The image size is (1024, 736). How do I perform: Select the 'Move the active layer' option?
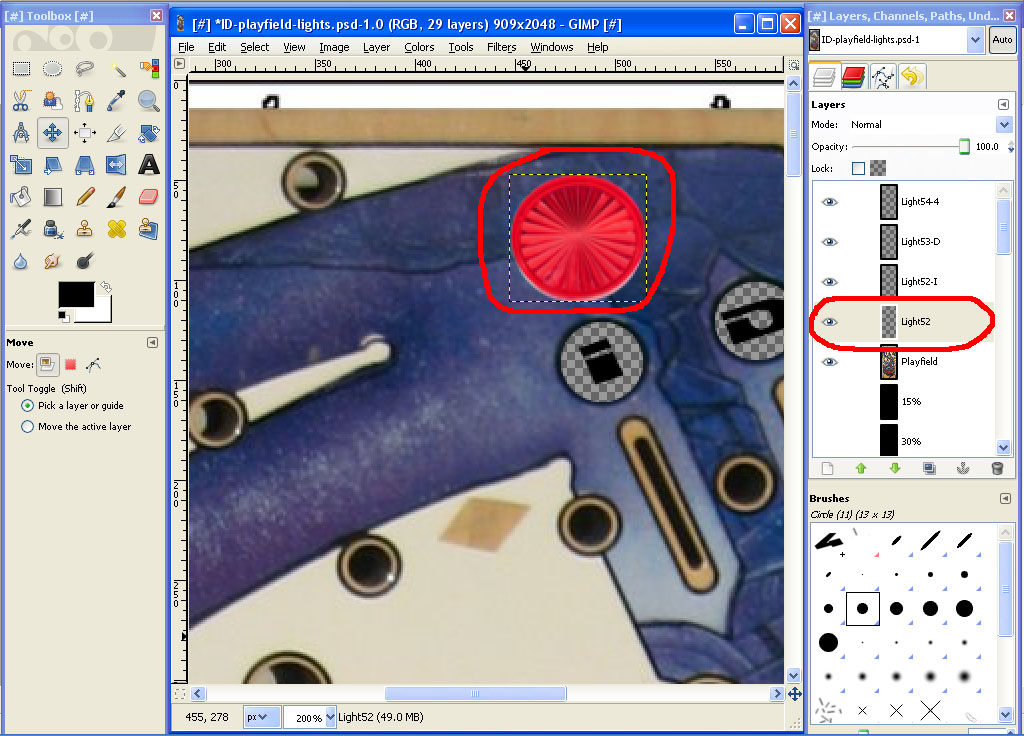28,427
